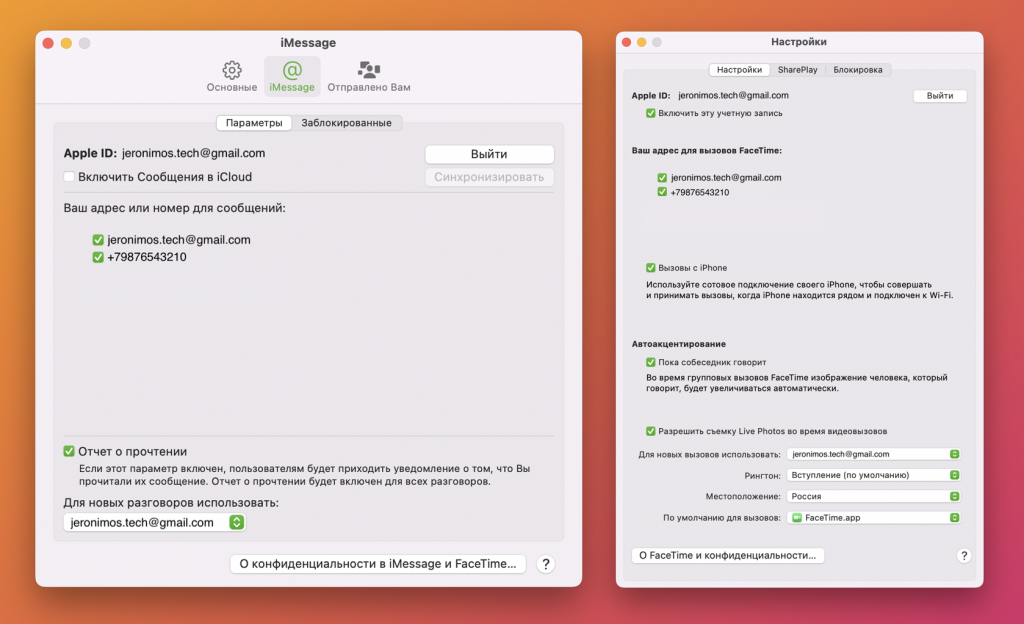The width and height of the screenshot is (1024, 624).
Task: Click Выйти button in iMessage window
Action: [x=489, y=154]
